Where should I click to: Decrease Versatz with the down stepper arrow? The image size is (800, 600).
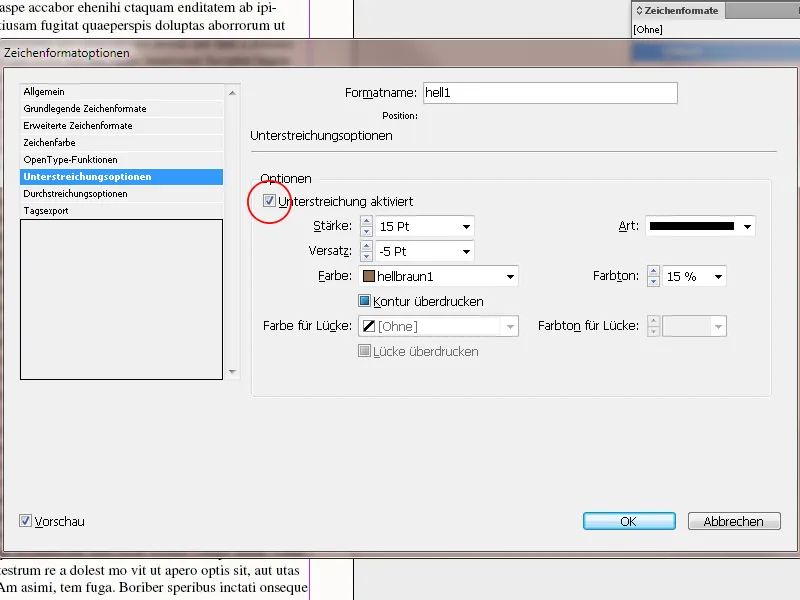366,256
